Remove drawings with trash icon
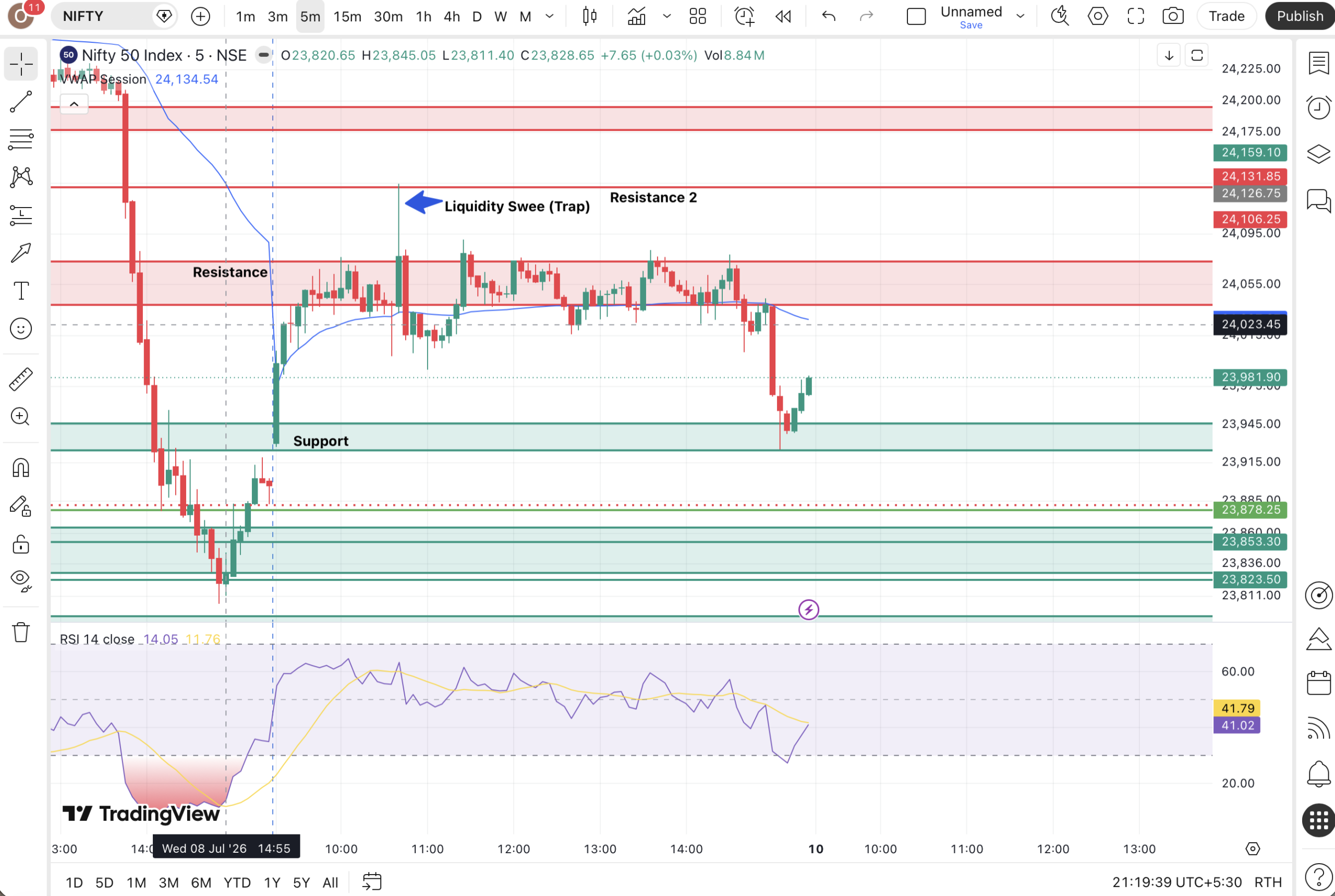Viewport: 1335px width, 896px height. [21, 633]
